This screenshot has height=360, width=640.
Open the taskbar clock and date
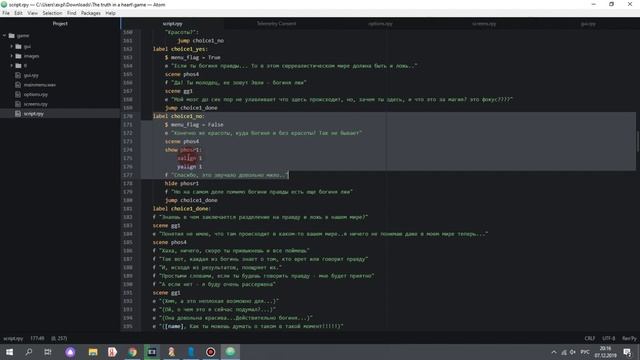point(605,352)
